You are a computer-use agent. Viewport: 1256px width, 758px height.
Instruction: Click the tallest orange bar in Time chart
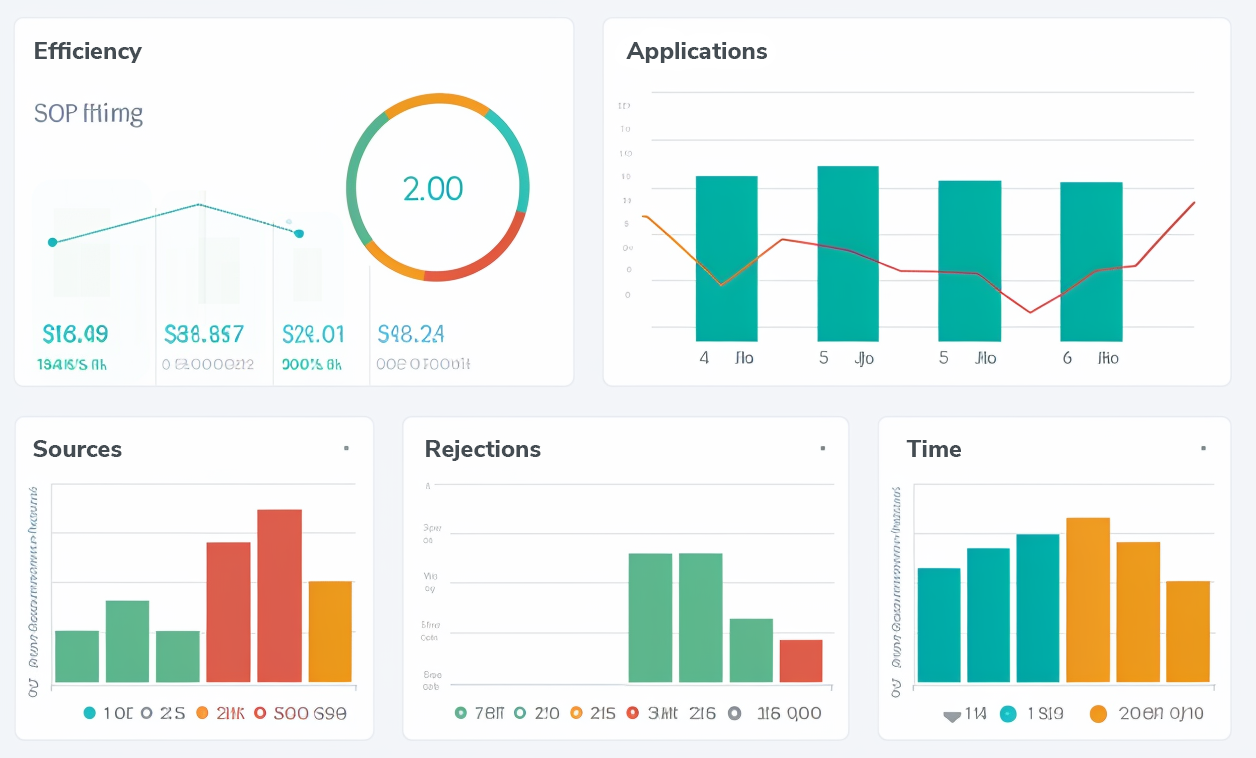pyautogui.click(x=1088, y=600)
